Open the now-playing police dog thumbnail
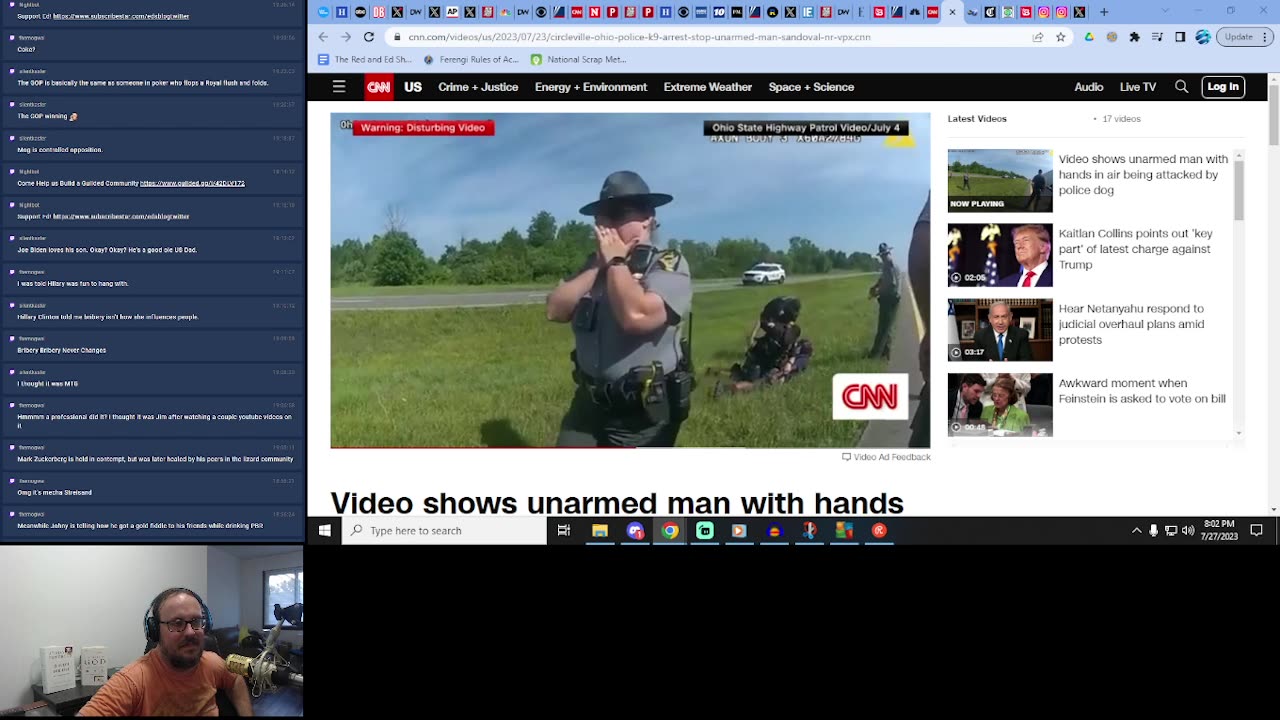Image resolution: width=1280 pixels, height=720 pixels. (1000, 181)
